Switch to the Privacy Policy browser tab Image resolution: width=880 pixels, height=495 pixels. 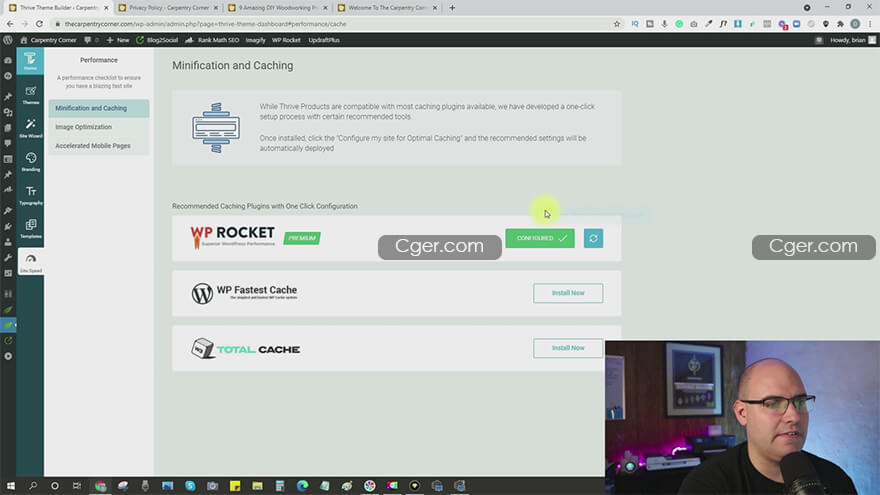169,8
